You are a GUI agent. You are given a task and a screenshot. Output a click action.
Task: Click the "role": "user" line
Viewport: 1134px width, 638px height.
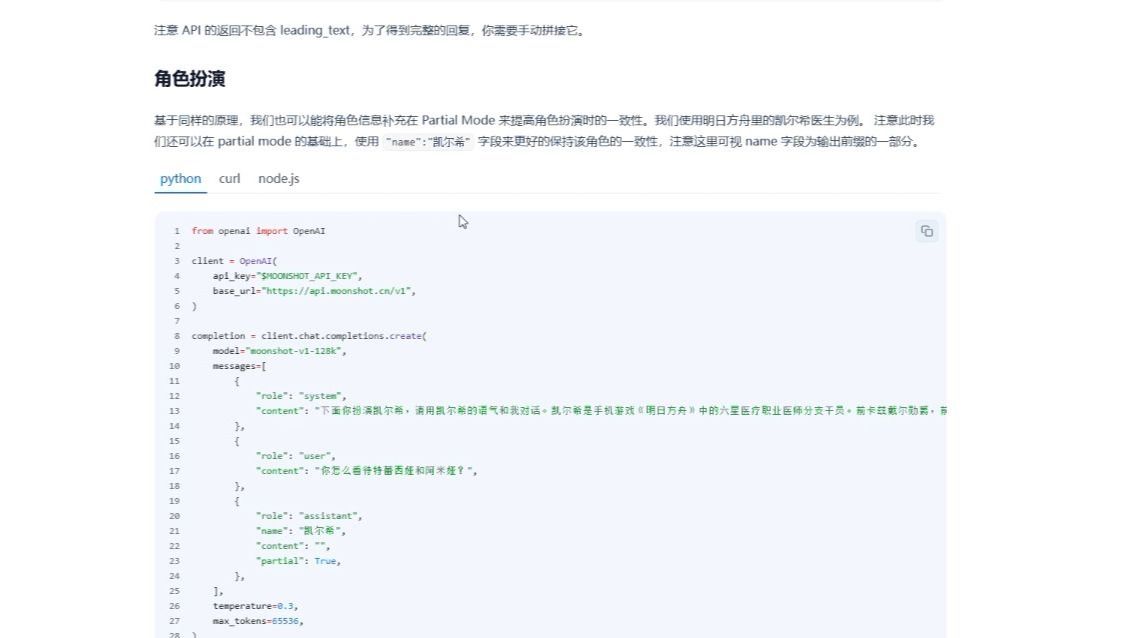click(296, 456)
